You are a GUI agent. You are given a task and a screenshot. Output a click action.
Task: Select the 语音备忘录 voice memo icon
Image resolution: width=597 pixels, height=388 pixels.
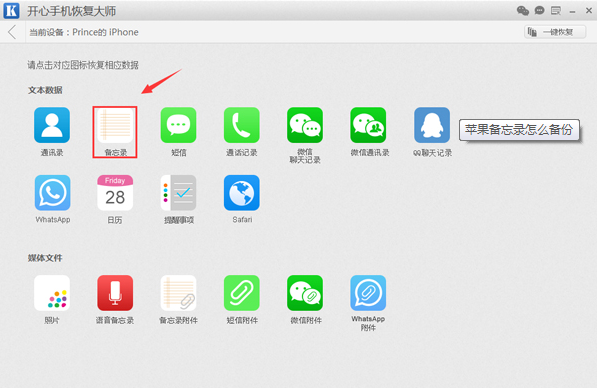(x=115, y=293)
